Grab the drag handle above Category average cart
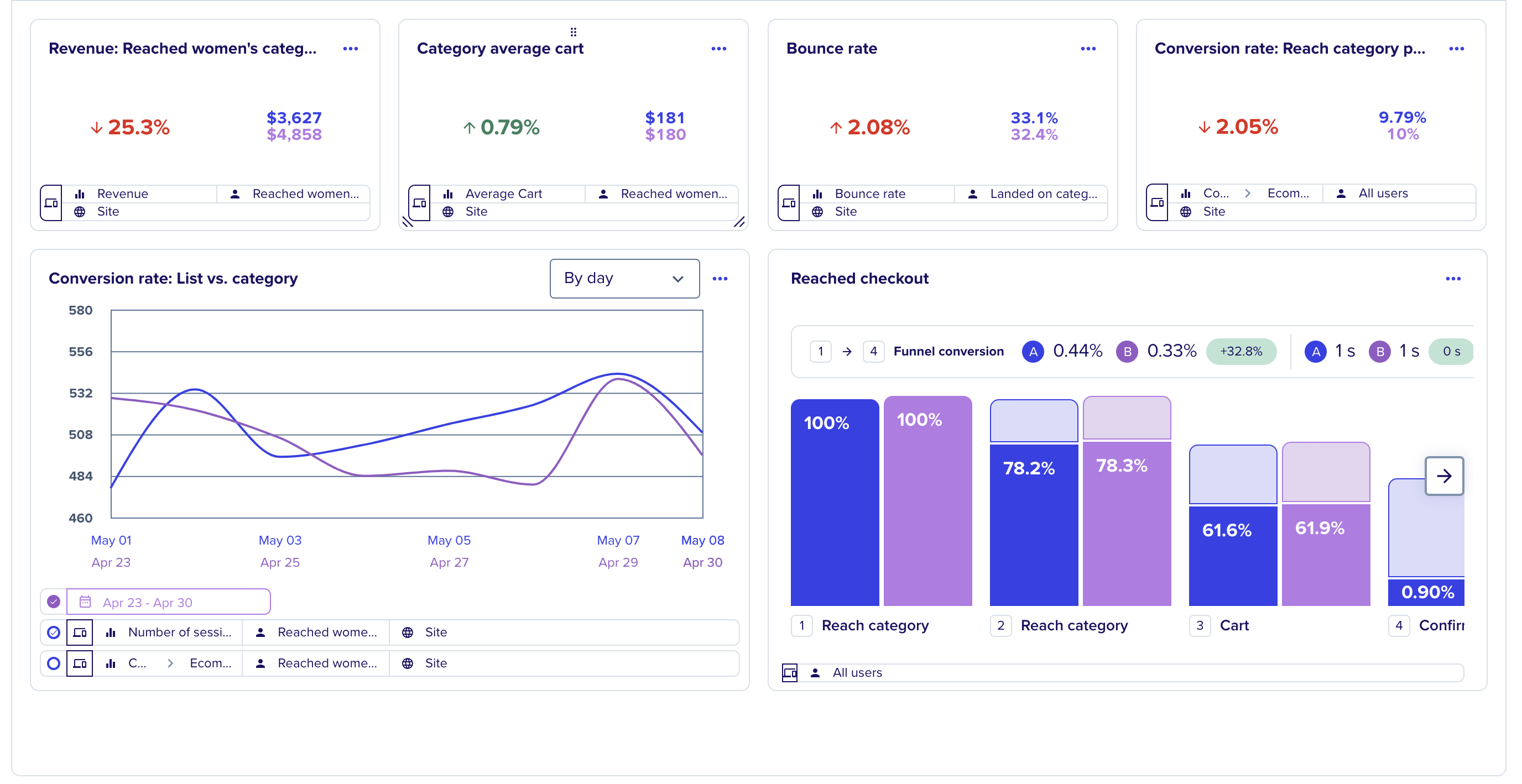This screenshot has width=1522, height=784. click(573, 32)
